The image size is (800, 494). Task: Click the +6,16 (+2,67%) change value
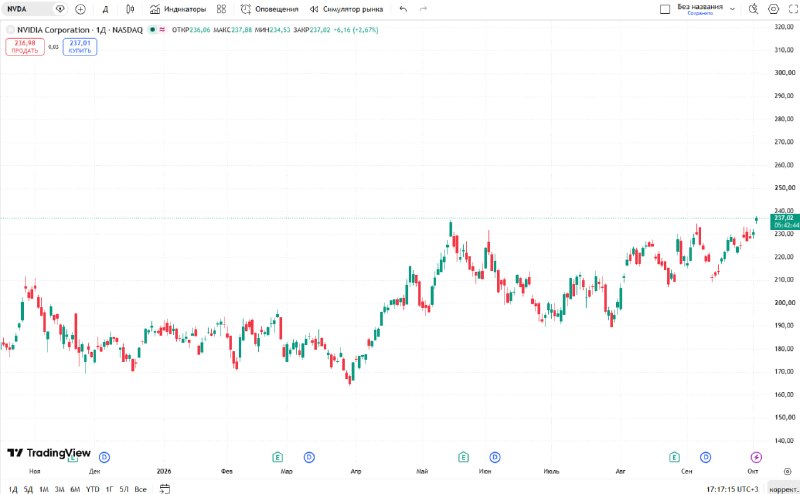(356, 30)
